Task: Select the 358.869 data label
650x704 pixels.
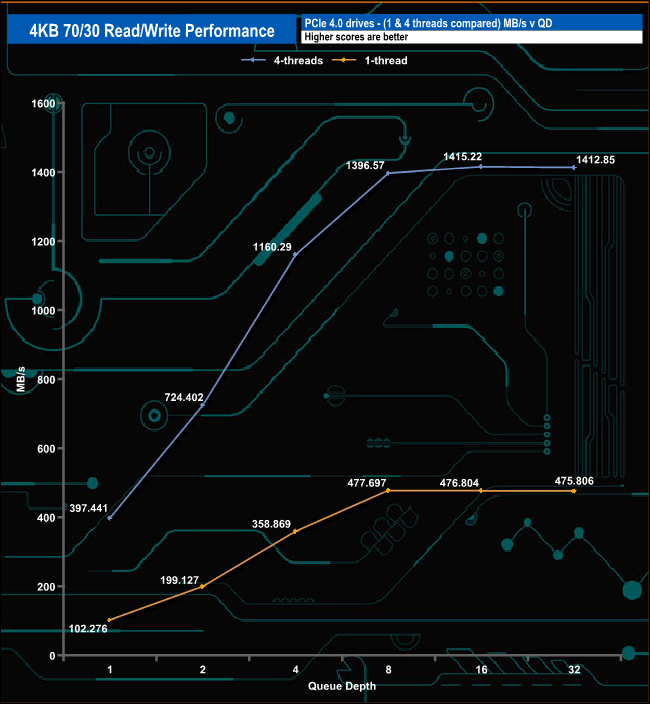Action: (271, 524)
